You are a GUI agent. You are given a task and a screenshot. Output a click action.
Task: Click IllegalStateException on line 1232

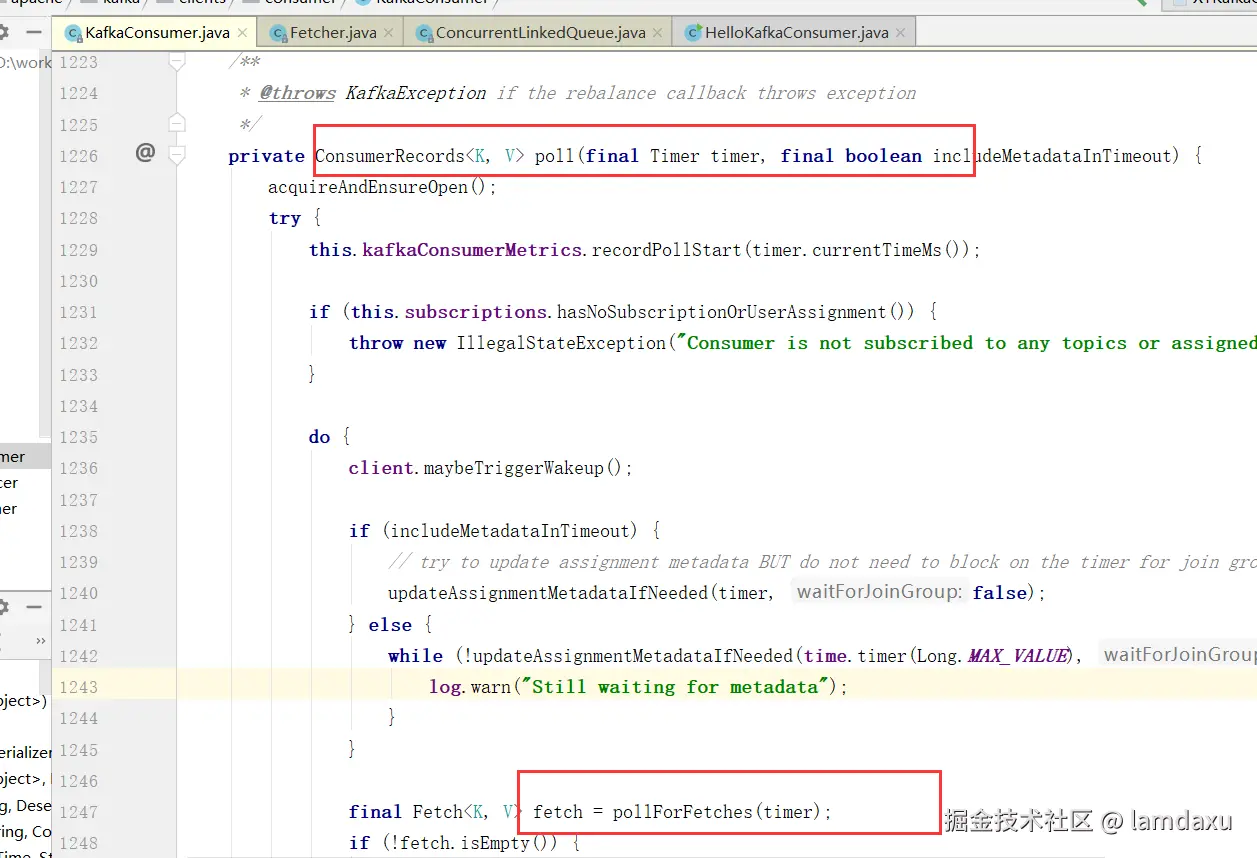pyautogui.click(x=561, y=343)
